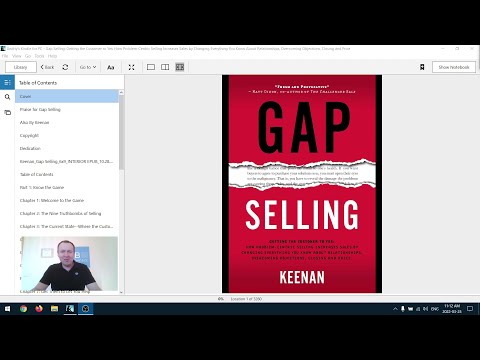480x360 pixels.
Task: Click the Gap Selling book cover
Action: coord(302,184)
